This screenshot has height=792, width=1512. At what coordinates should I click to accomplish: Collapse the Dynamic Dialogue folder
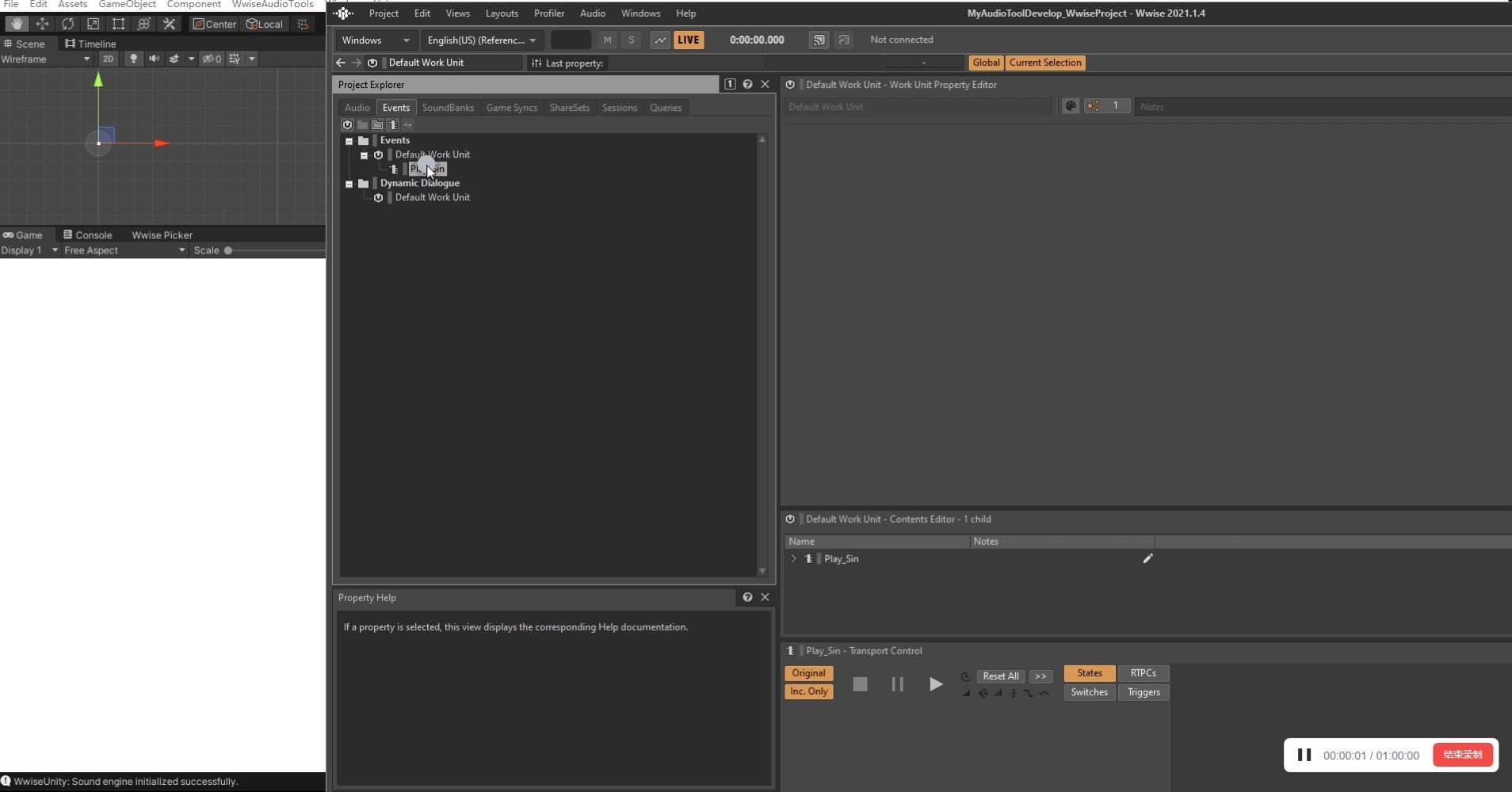coord(349,184)
